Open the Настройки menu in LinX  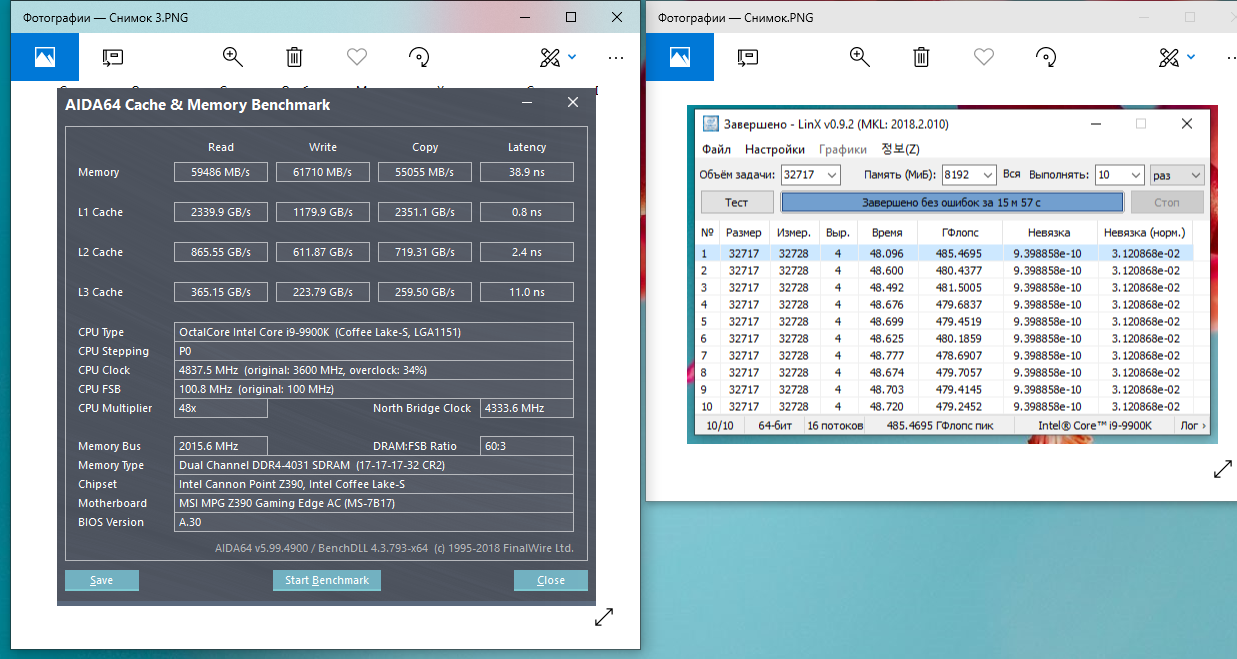[x=774, y=149]
